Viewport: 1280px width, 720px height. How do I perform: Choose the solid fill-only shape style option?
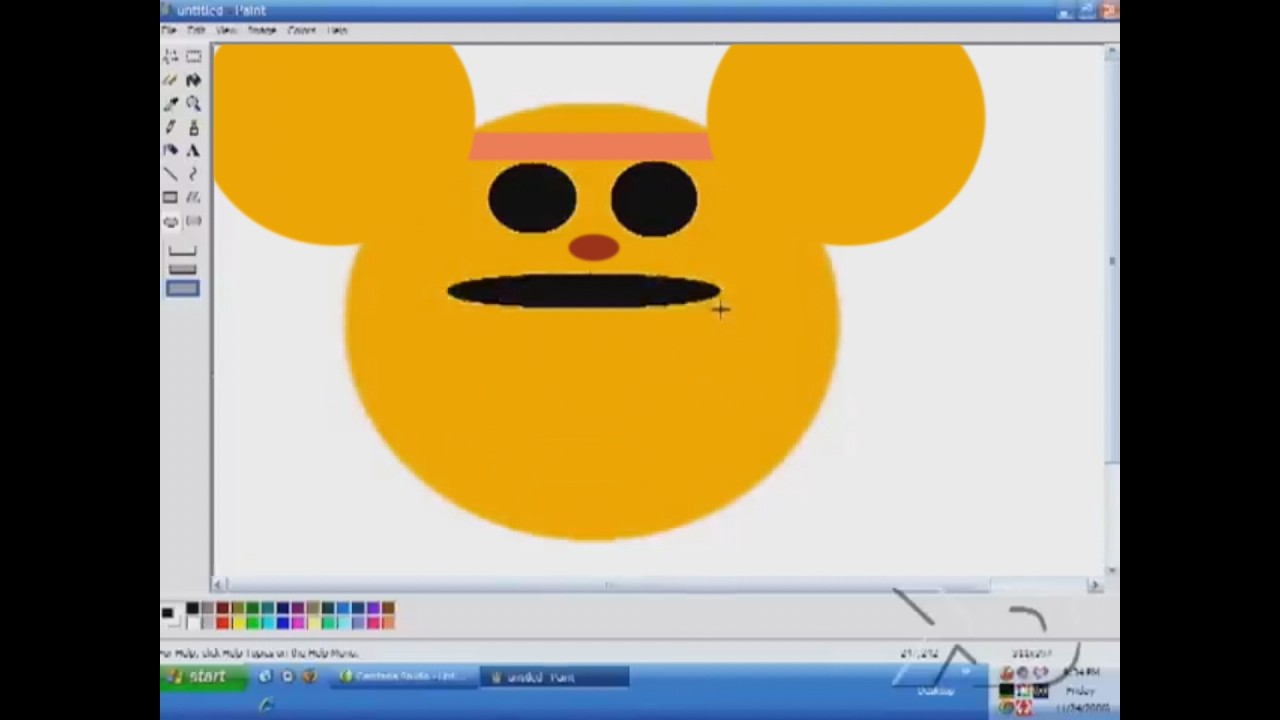click(182, 288)
